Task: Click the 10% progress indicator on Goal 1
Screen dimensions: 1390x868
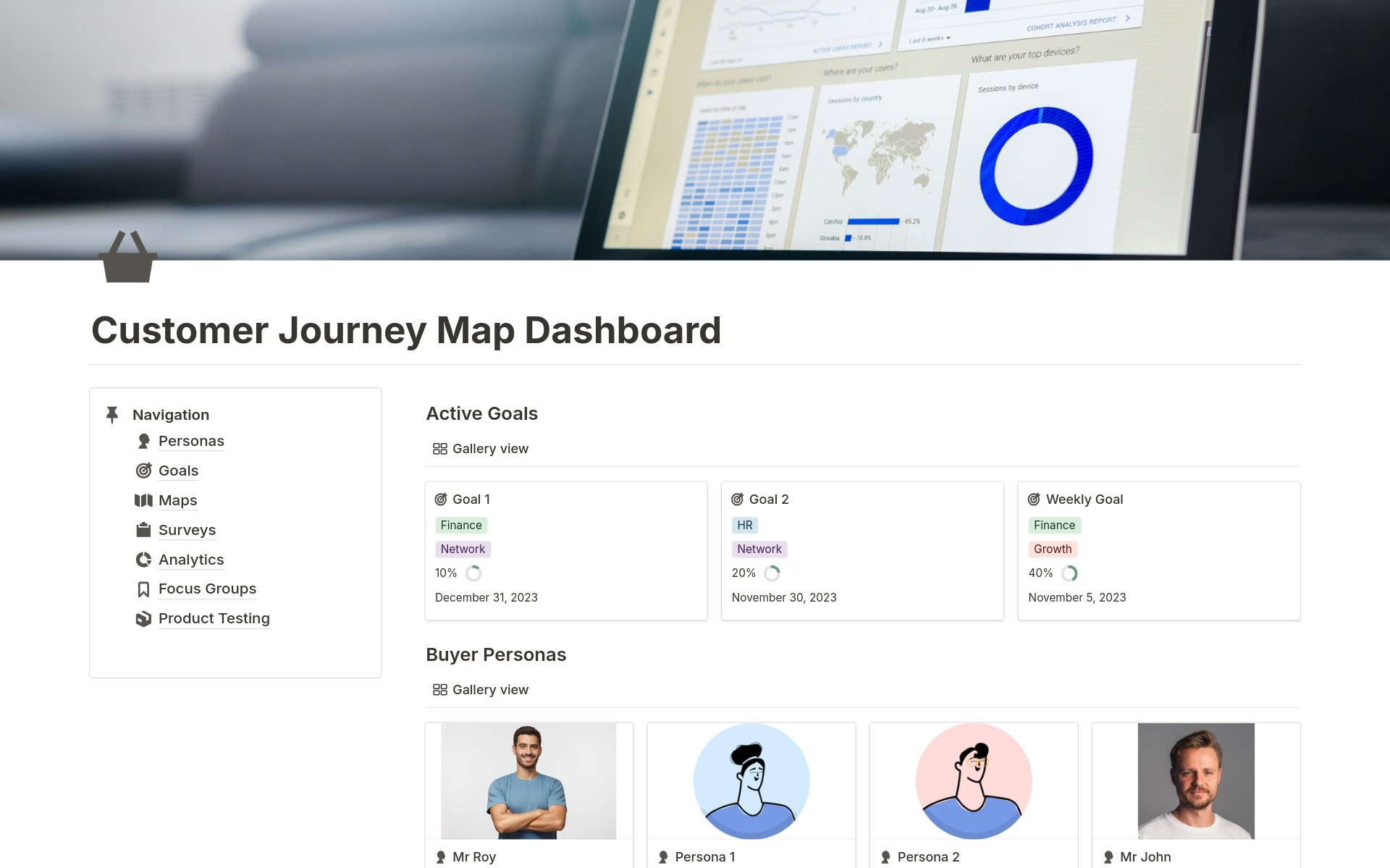Action: pos(474,572)
